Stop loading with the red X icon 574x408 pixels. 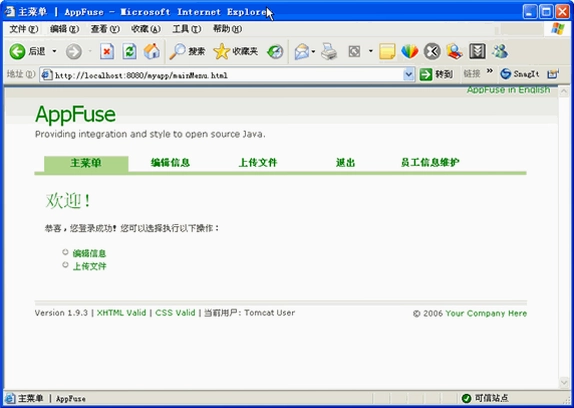[x=107, y=52]
